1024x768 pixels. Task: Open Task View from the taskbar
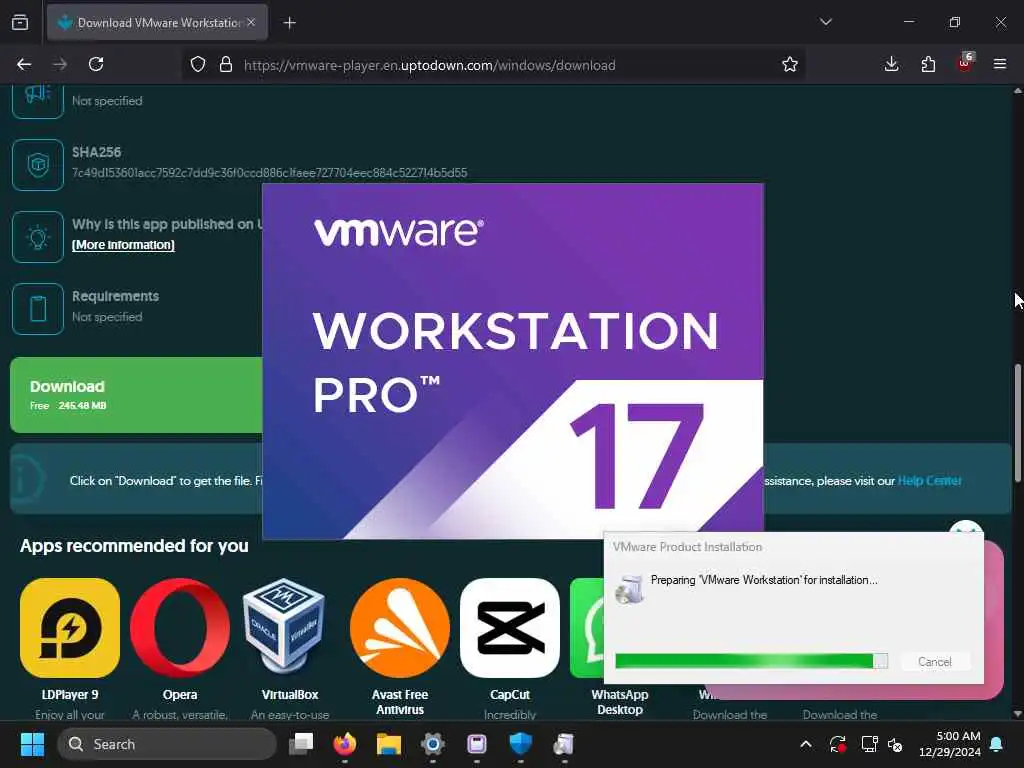click(x=301, y=744)
